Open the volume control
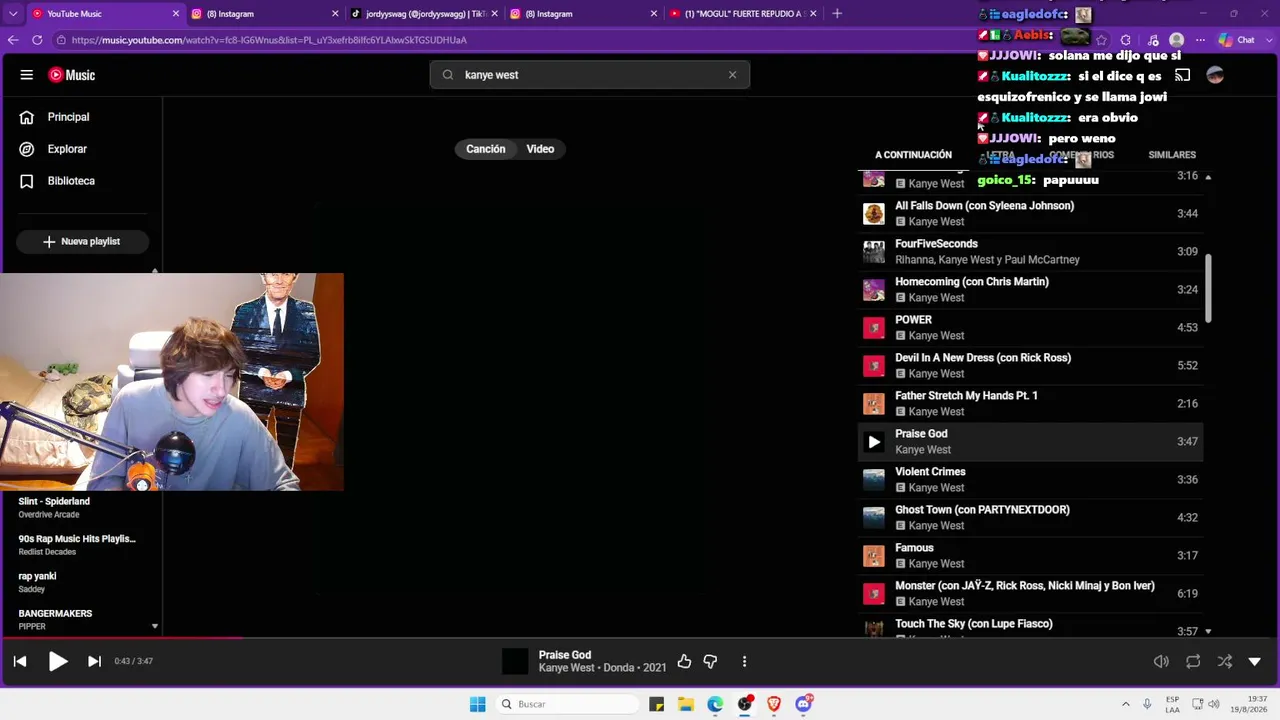This screenshot has width=1280, height=720. (x=1161, y=661)
